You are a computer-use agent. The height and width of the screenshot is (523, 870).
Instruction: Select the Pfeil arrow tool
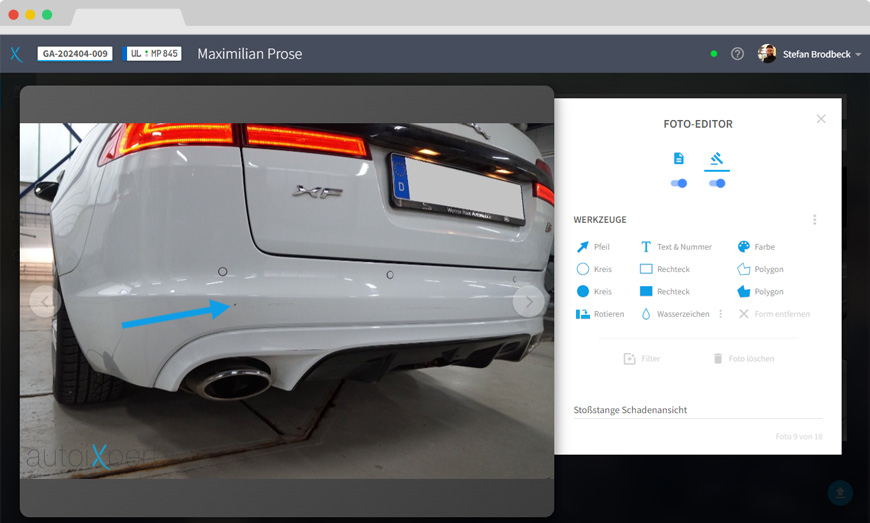(x=593, y=247)
